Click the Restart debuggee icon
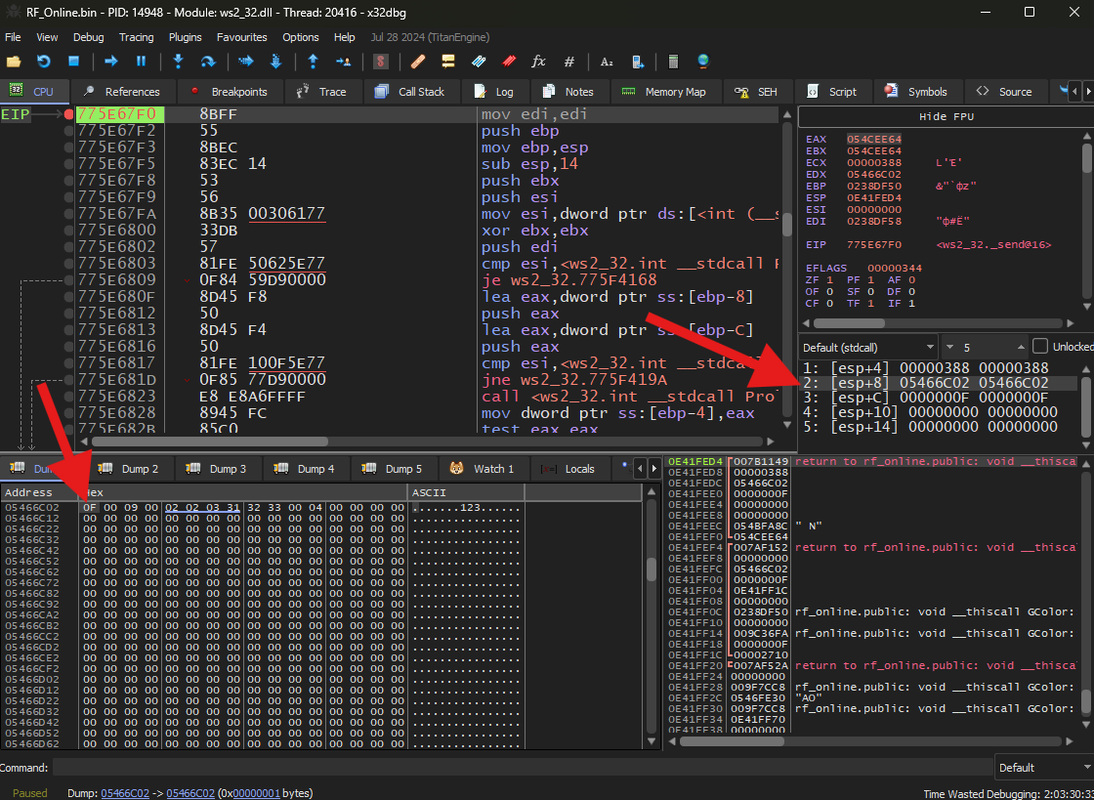Screen dimensions: 1094x800 tap(43, 61)
